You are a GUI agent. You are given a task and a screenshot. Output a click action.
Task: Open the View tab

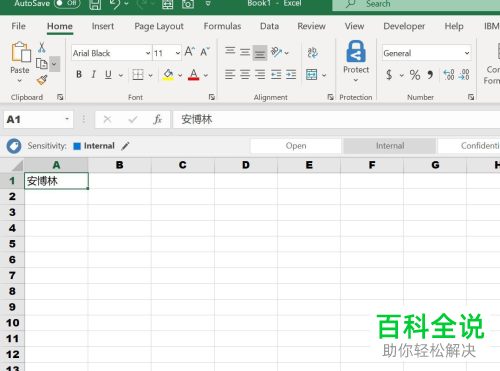tap(354, 26)
